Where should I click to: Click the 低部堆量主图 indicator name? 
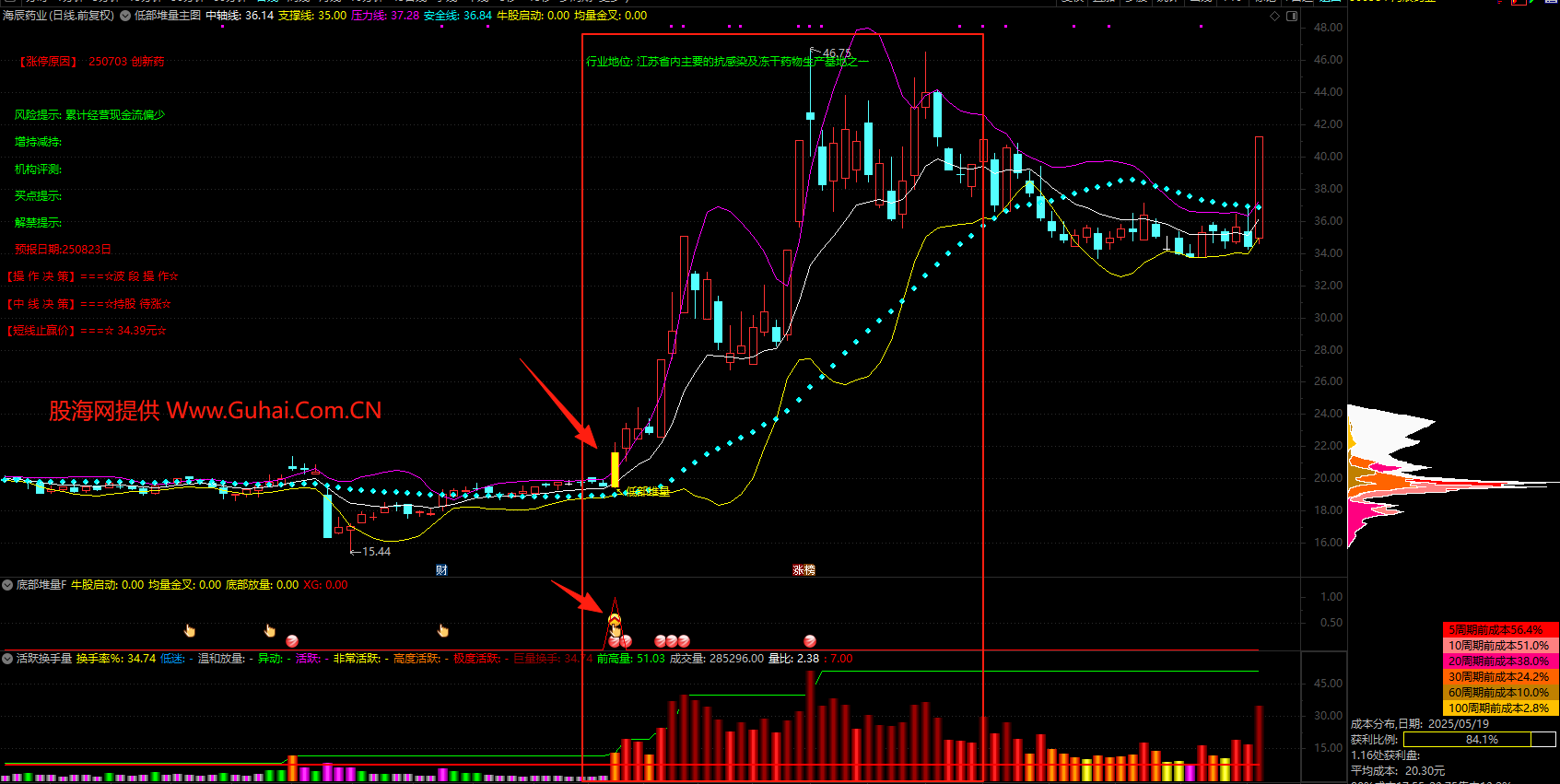(x=168, y=16)
